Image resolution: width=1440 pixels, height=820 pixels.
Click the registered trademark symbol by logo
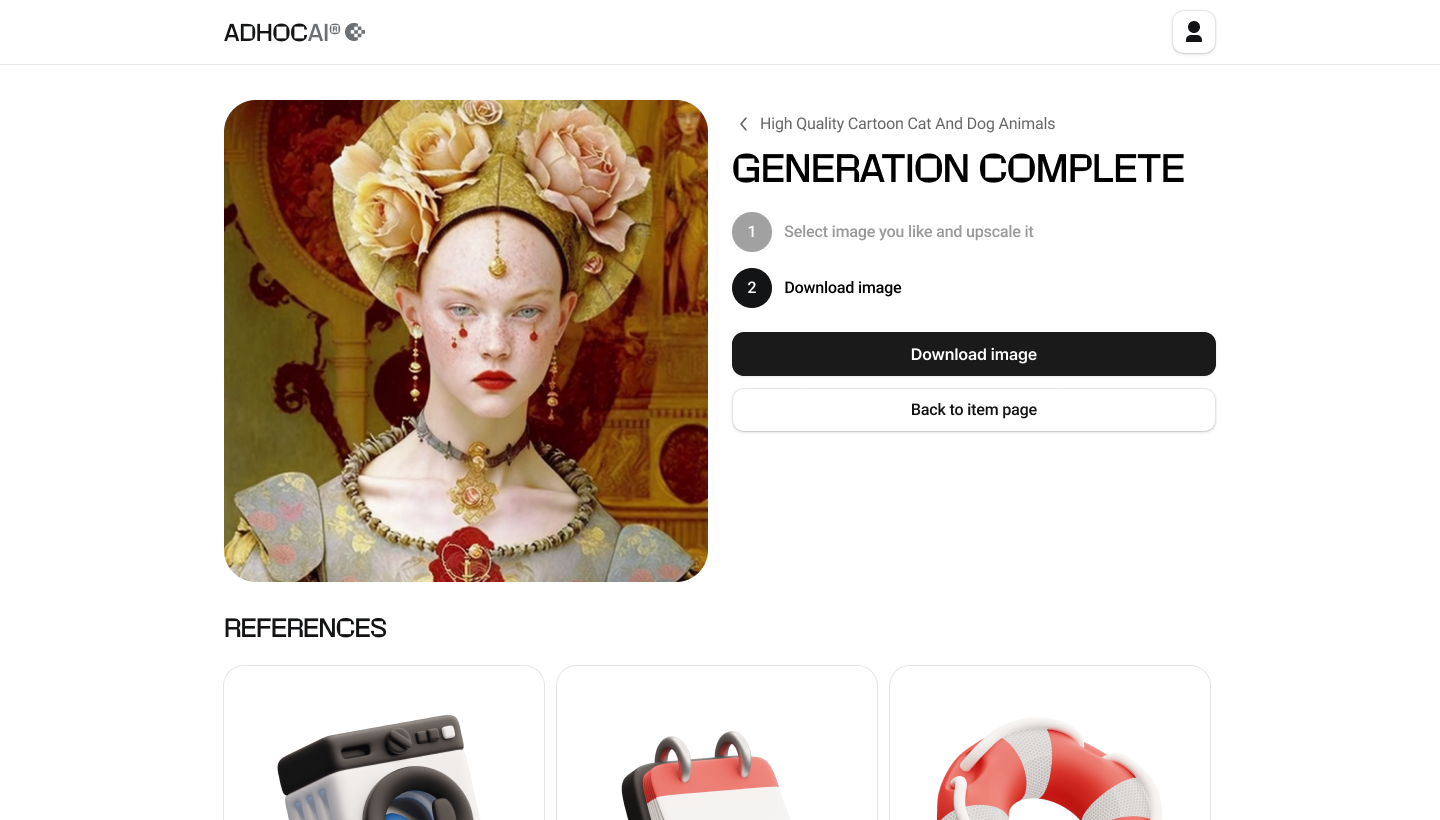pyautogui.click(x=335, y=28)
